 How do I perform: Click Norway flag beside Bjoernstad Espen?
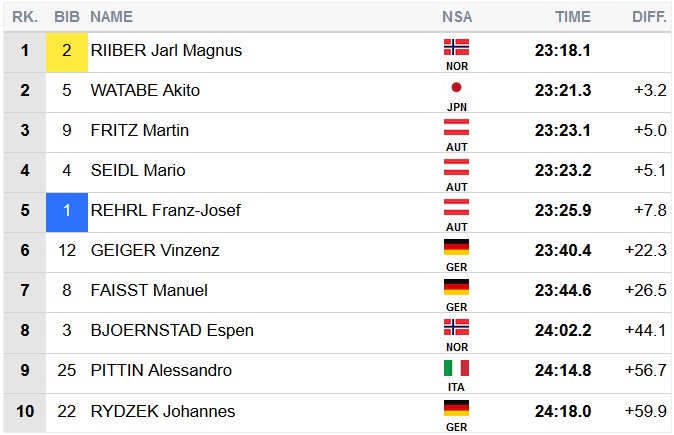(x=456, y=327)
